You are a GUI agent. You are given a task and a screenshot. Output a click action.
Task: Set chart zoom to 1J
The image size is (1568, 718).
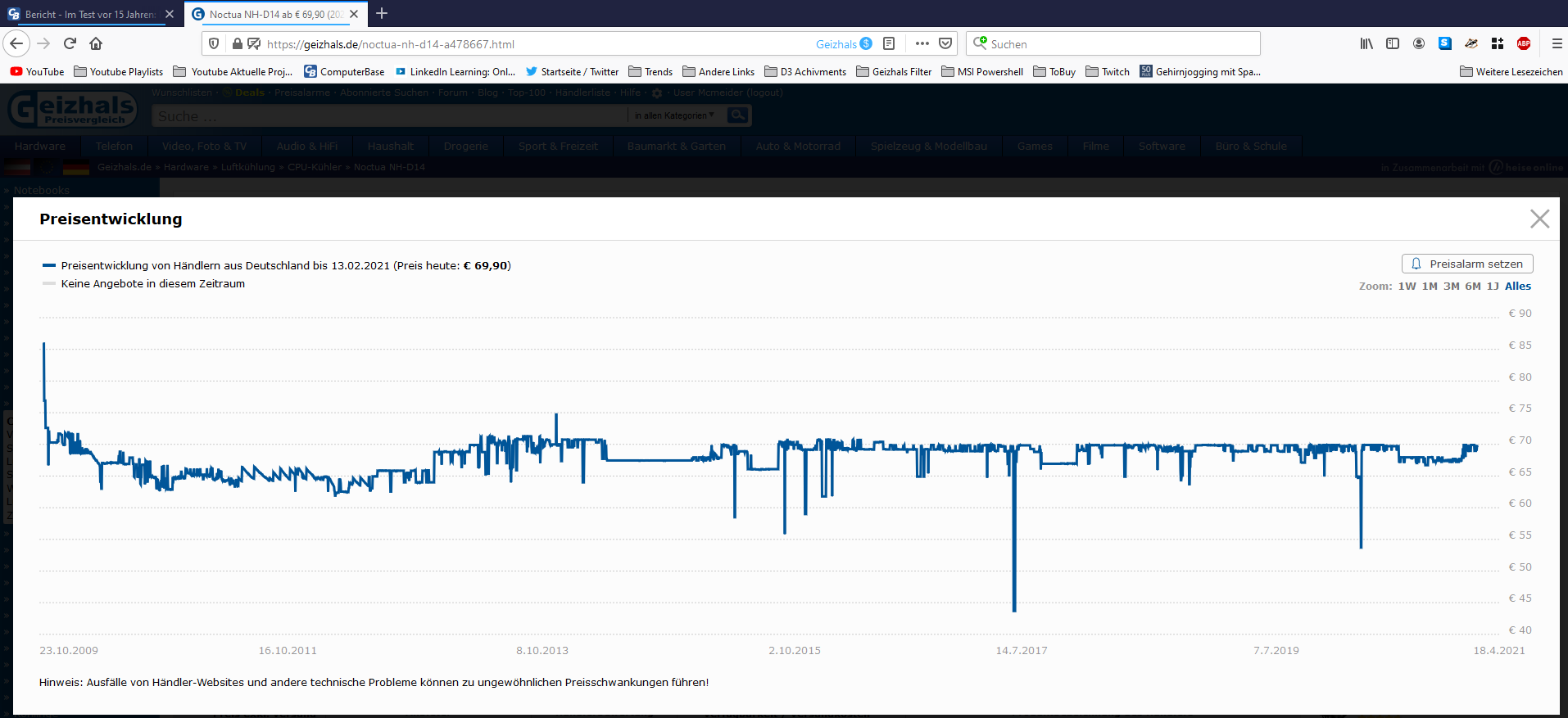pyautogui.click(x=1493, y=287)
